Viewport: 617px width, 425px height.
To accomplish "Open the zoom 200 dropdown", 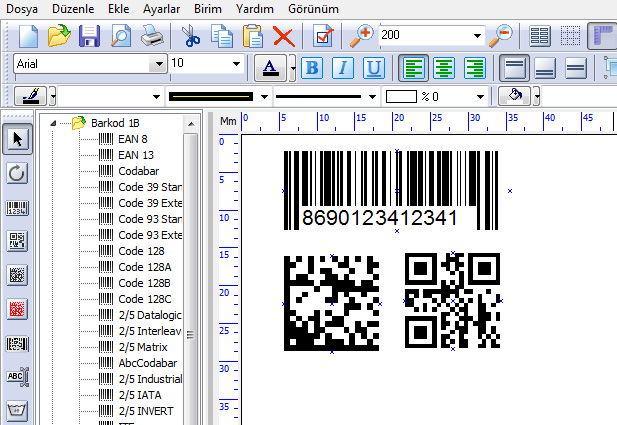I will 477,35.
